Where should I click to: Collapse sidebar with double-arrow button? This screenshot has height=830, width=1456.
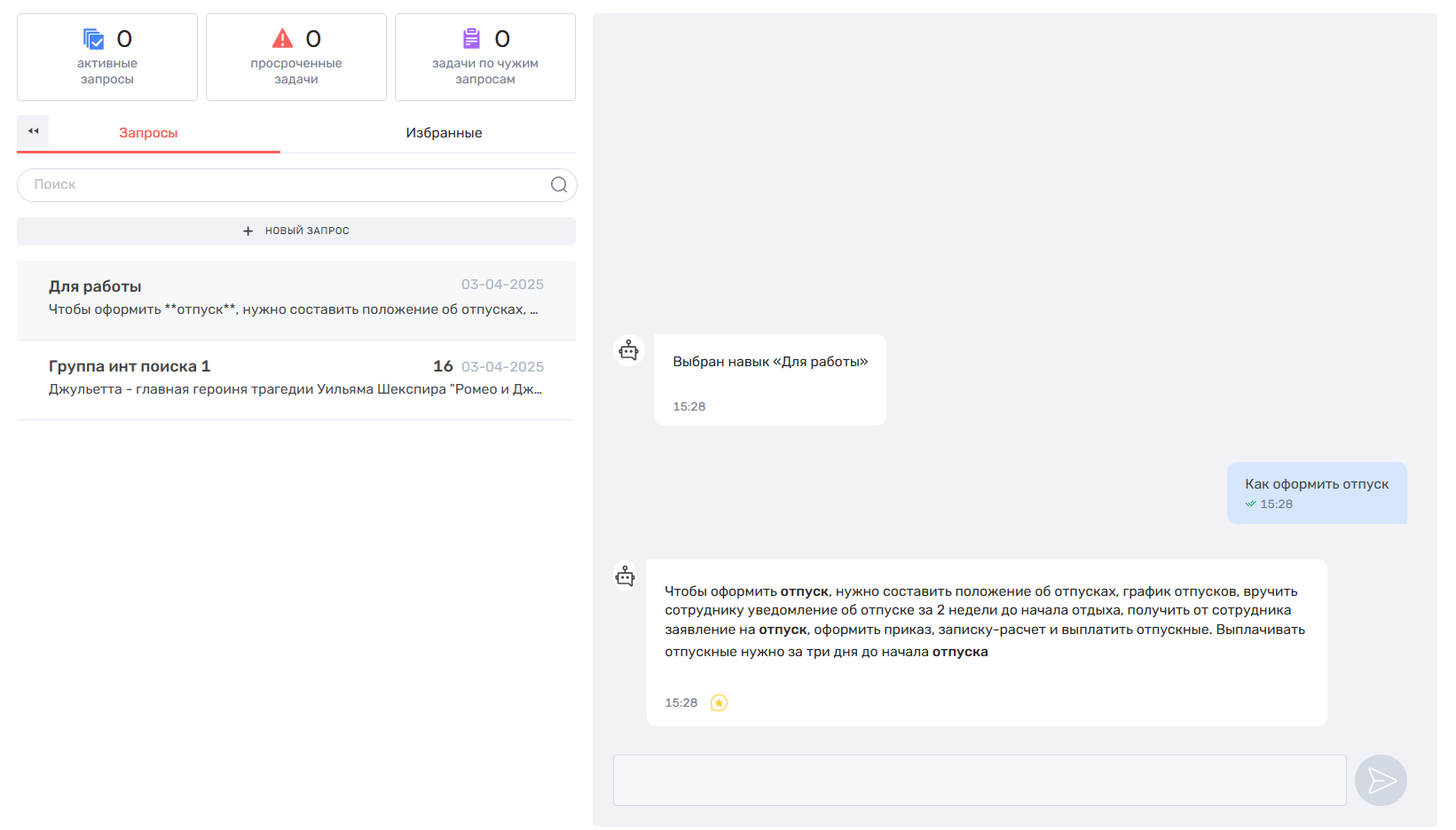pyautogui.click(x=33, y=131)
